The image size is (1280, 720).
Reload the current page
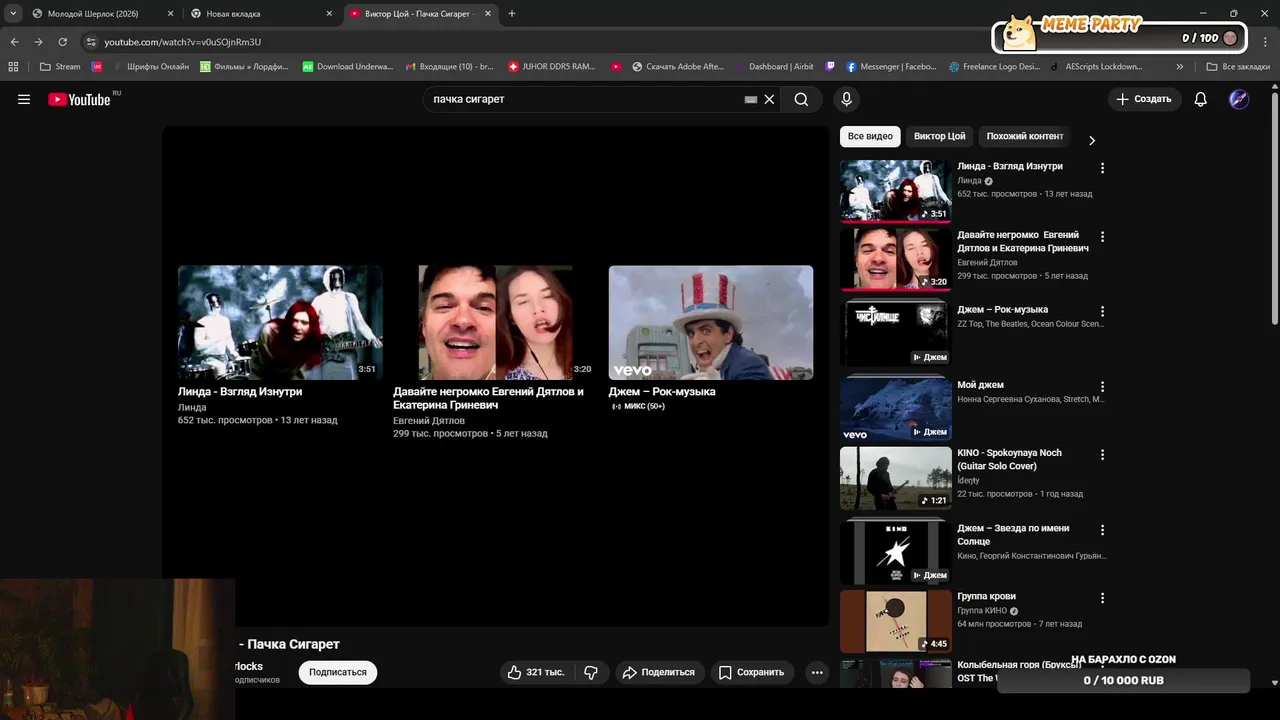(x=62, y=42)
